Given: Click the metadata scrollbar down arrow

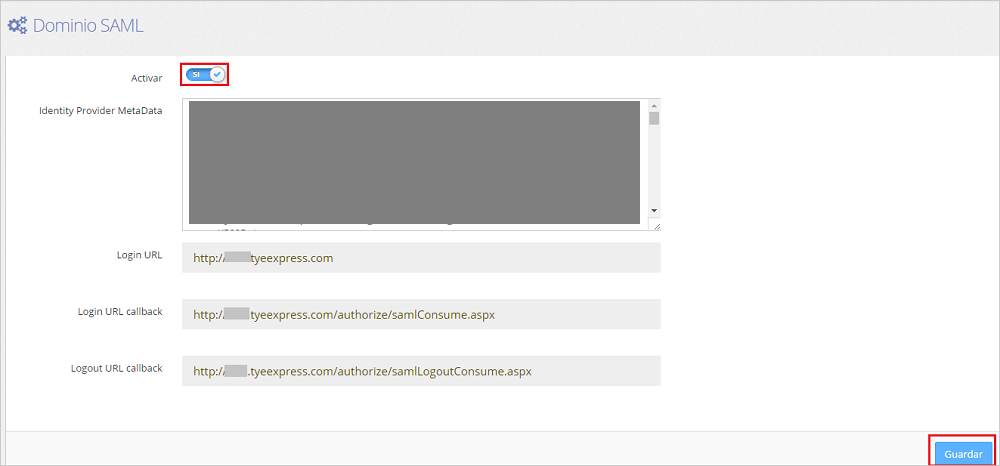Looking at the screenshot, I should [x=654, y=210].
